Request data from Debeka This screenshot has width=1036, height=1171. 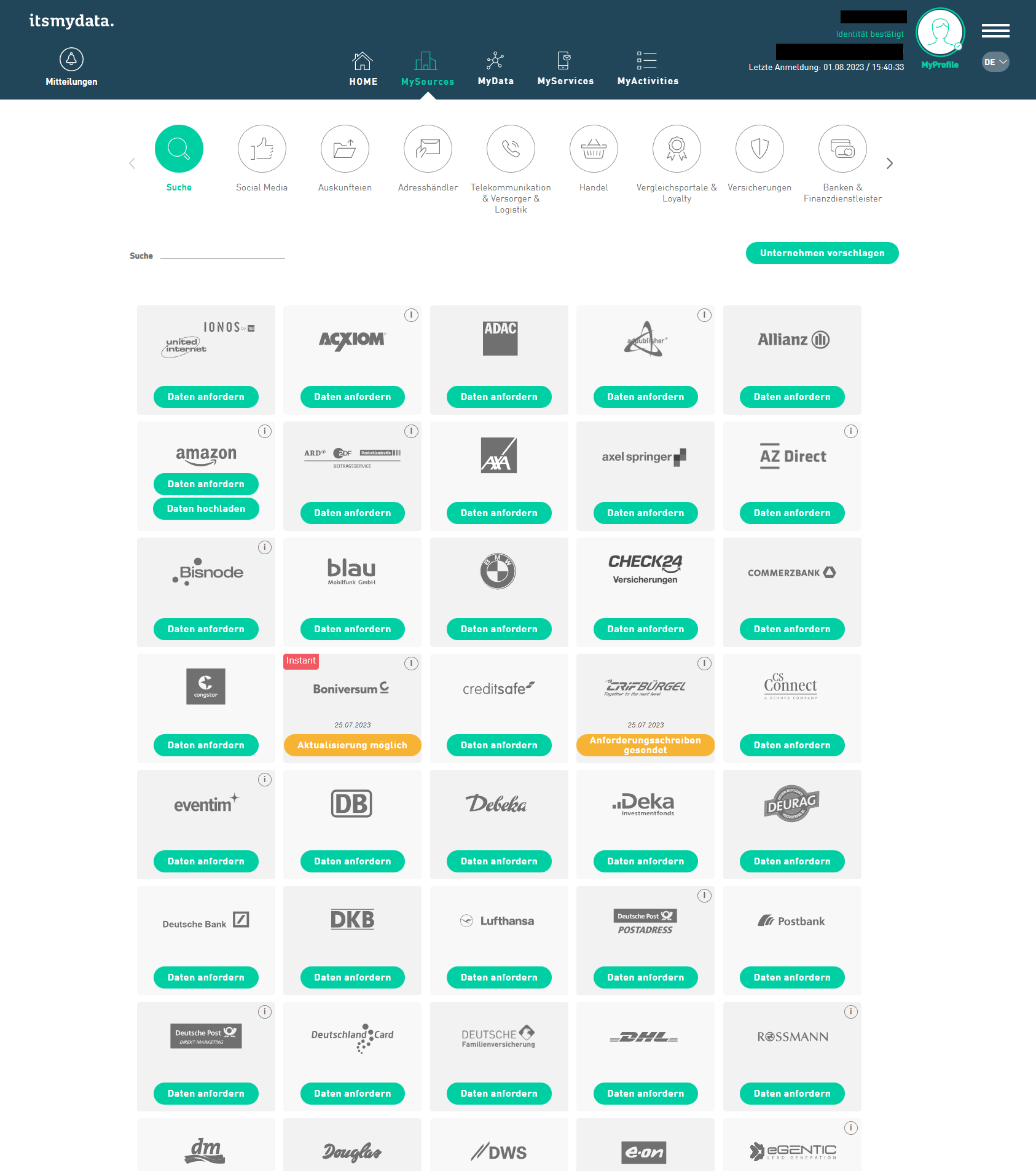499,861
